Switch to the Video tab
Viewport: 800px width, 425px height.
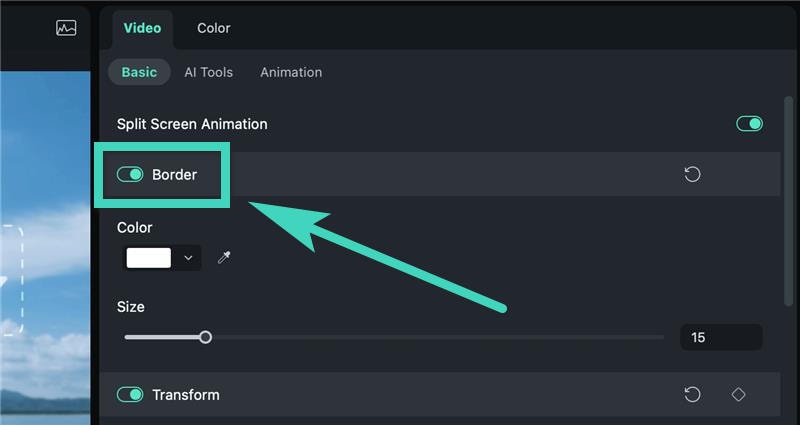coord(142,28)
